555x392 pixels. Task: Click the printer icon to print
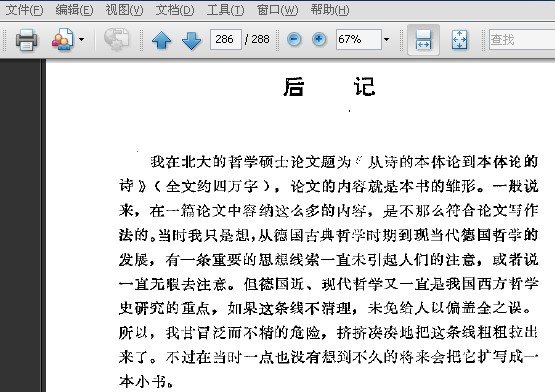tap(27, 40)
